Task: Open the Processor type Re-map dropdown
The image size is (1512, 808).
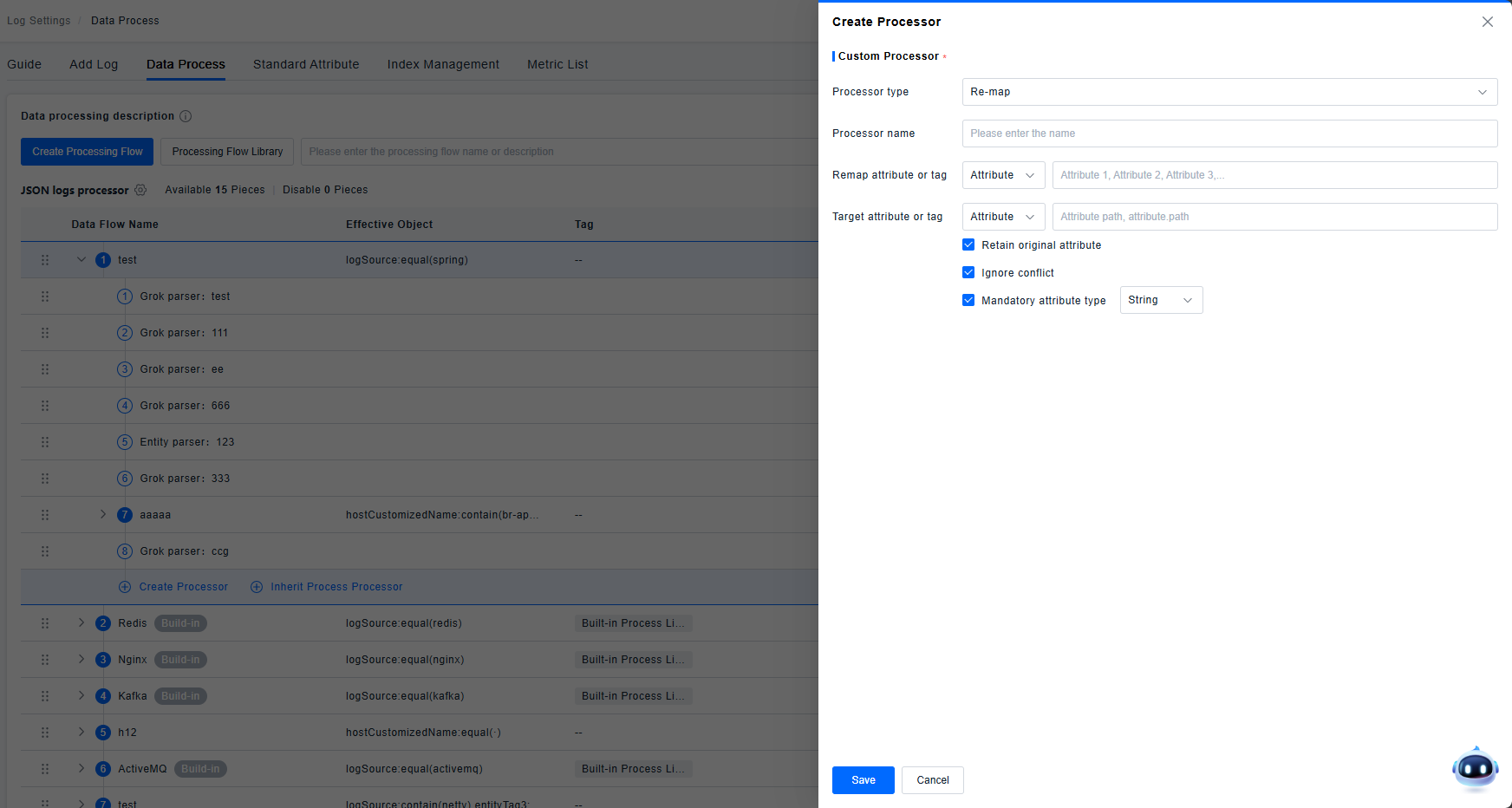Action: tap(1228, 92)
